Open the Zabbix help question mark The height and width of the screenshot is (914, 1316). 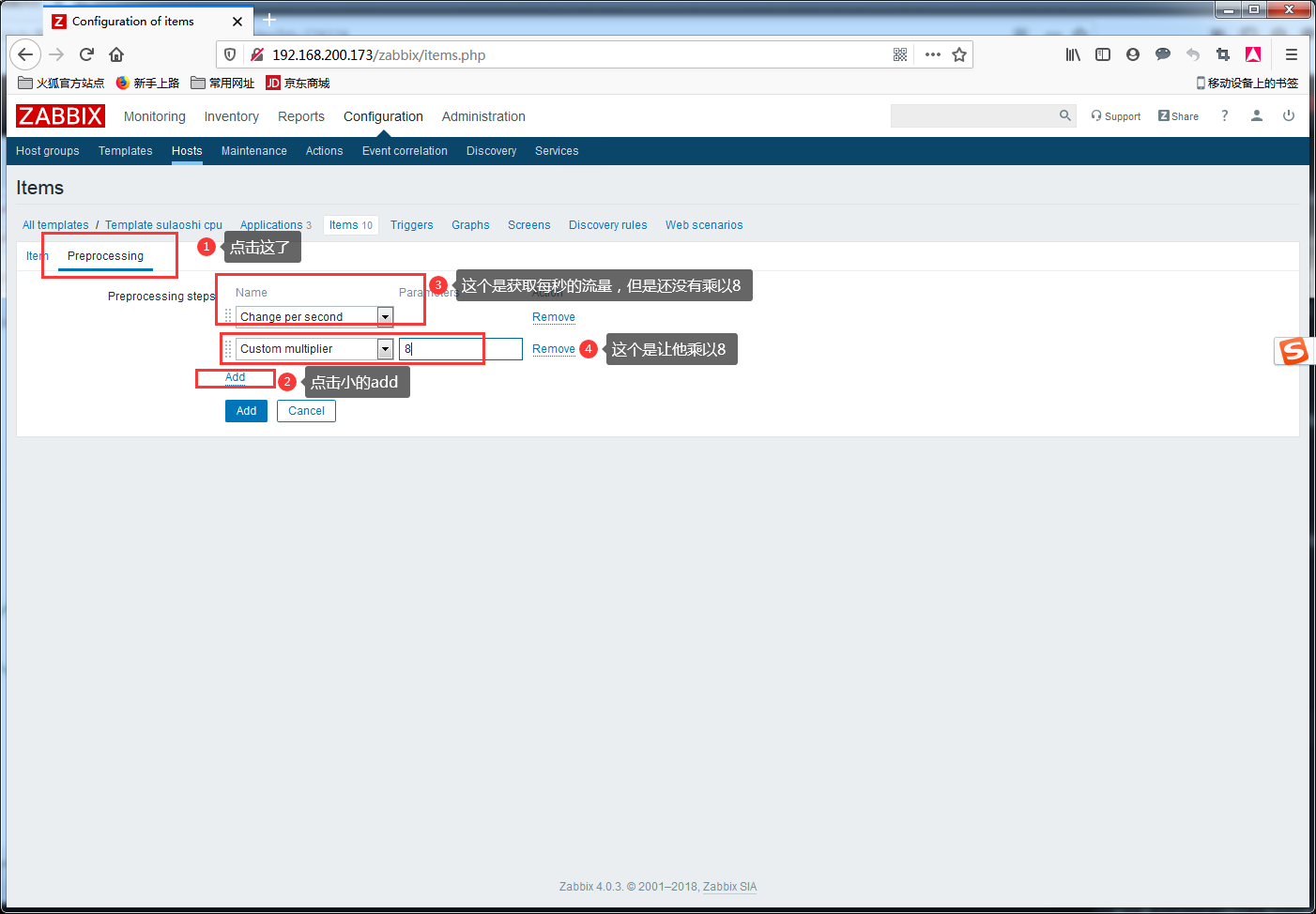(1224, 115)
